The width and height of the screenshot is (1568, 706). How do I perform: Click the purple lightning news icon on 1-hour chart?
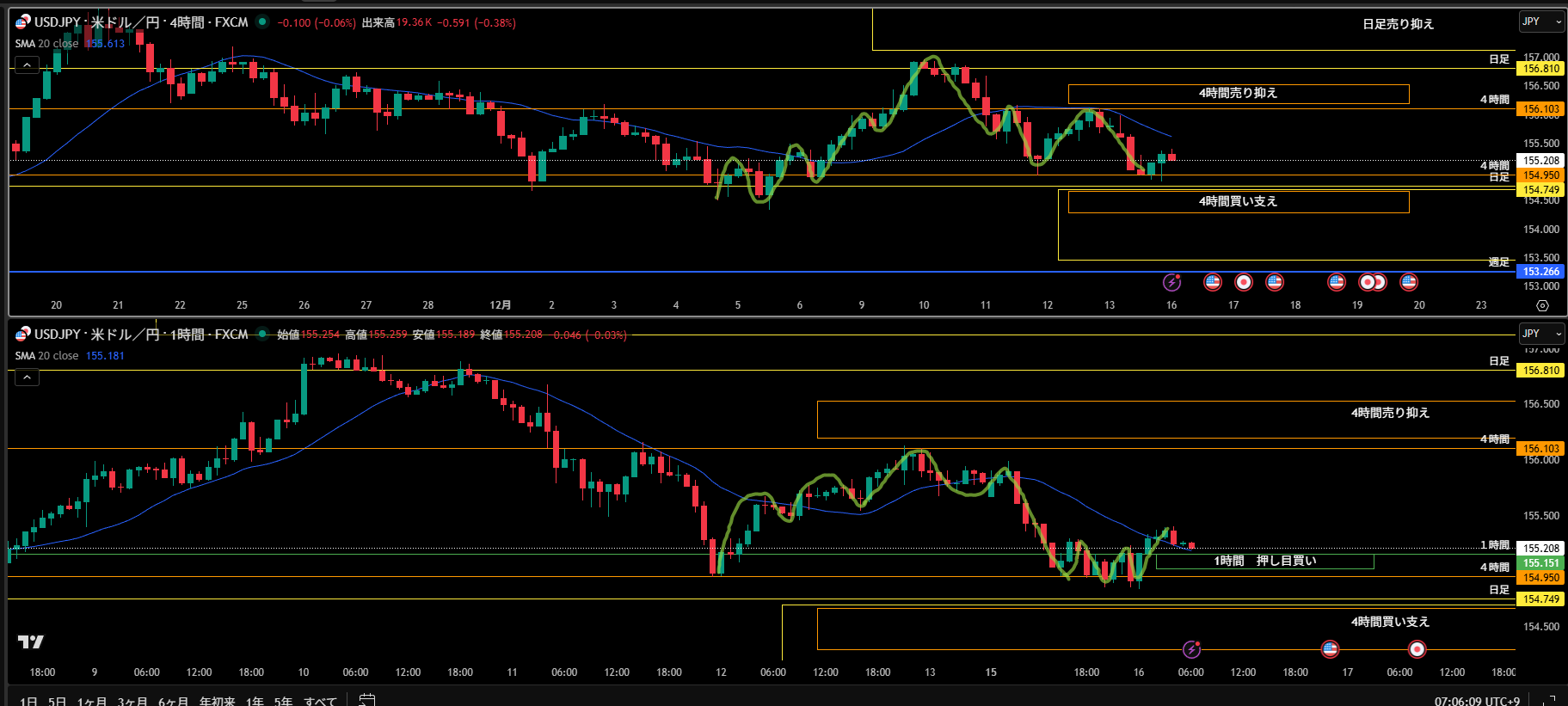(x=1191, y=649)
